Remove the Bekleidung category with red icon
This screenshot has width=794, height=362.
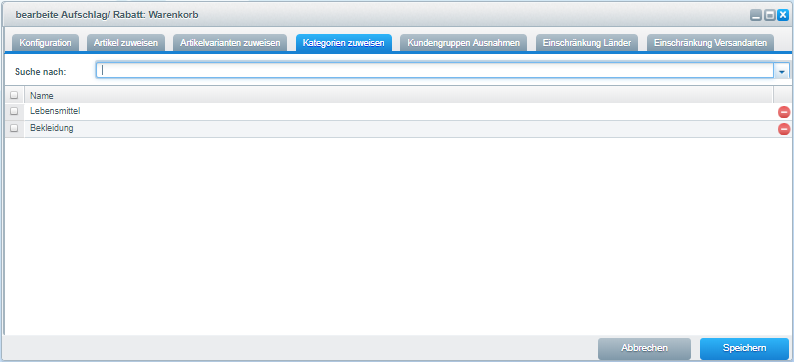coord(783,130)
